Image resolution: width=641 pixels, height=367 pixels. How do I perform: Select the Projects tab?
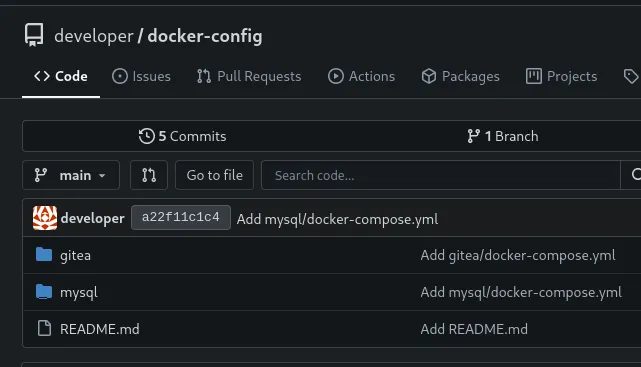coord(561,76)
